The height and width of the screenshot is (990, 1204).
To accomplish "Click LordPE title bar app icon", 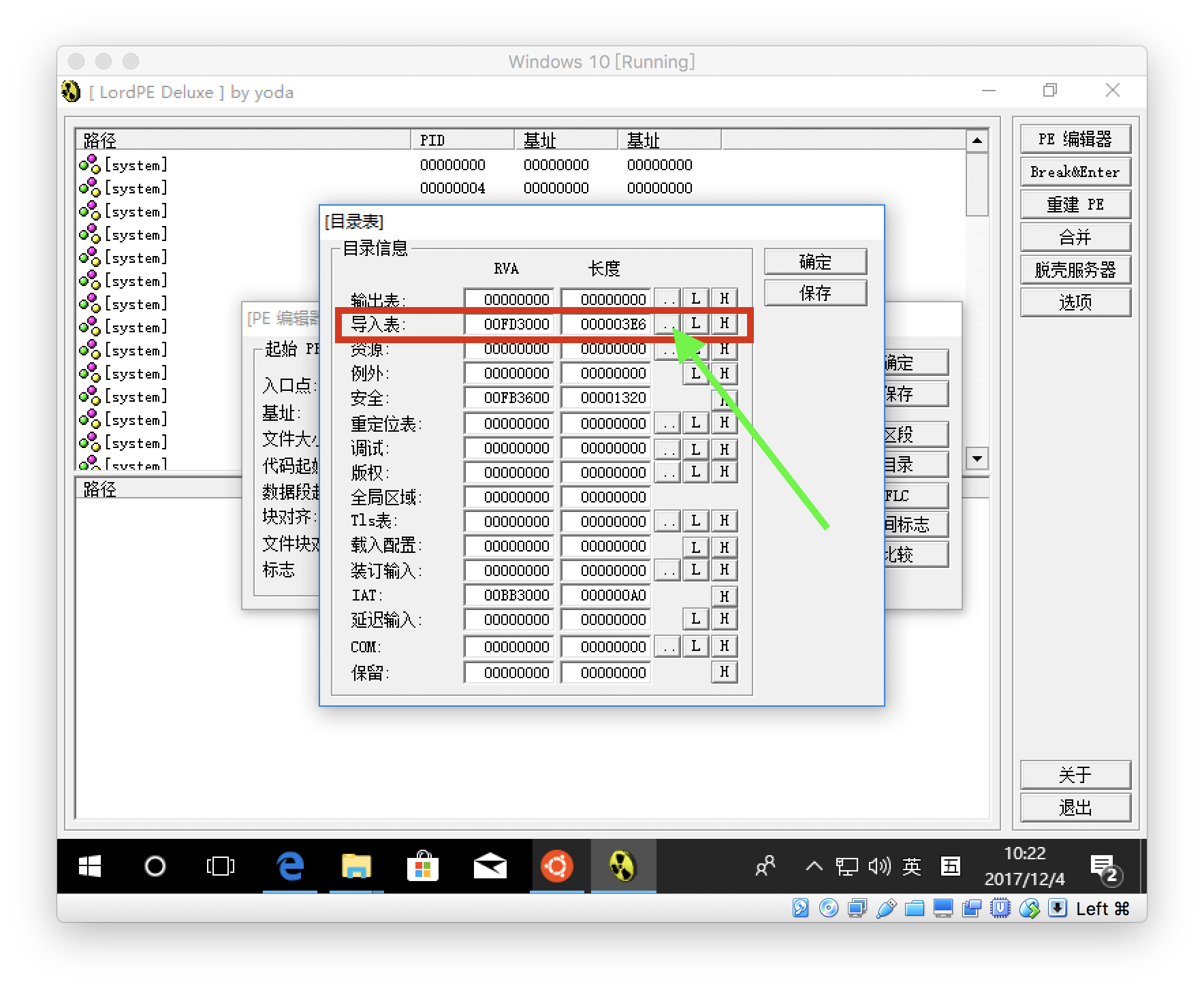I will pos(71,91).
